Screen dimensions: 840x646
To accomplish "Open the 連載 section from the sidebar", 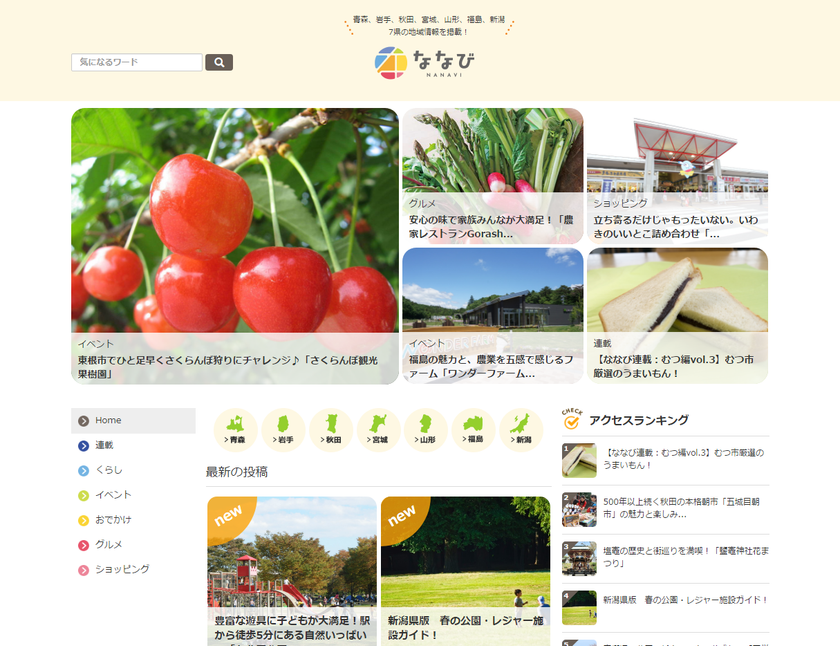I will (106, 446).
